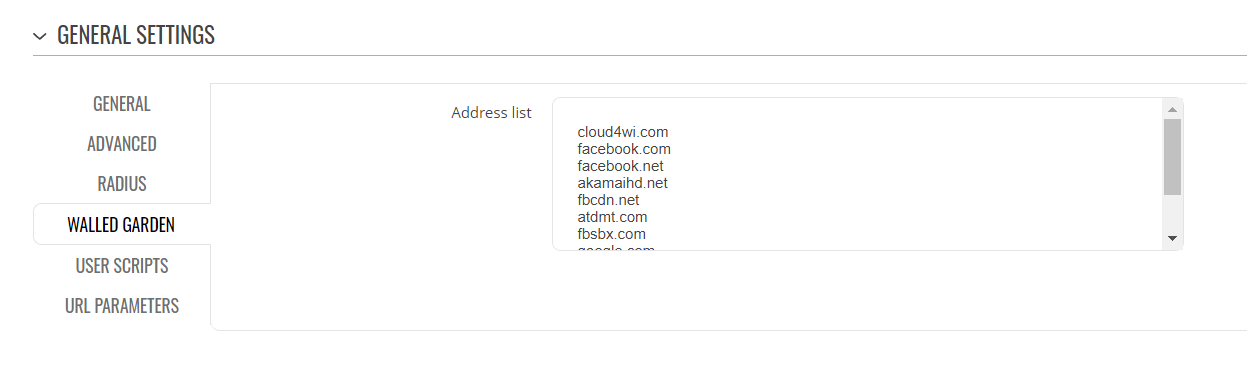Click the scroll down arrow in address list
Viewport: 1247px width, 388px height.
1172,238
